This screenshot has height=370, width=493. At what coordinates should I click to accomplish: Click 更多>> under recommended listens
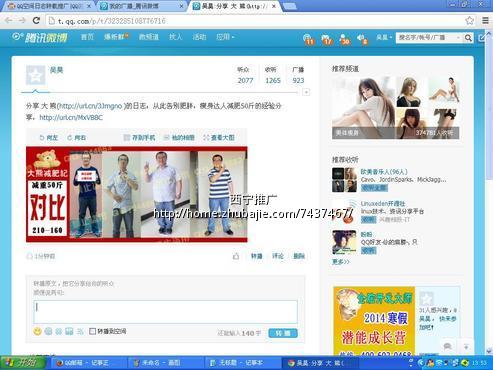341,262
